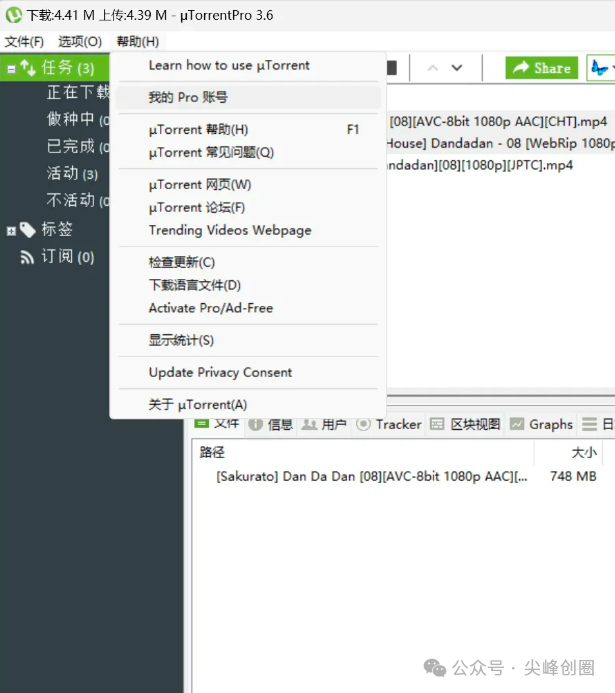Select 不活动 sidebar category
The width and height of the screenshot is (615, 693).
point(78,200)
